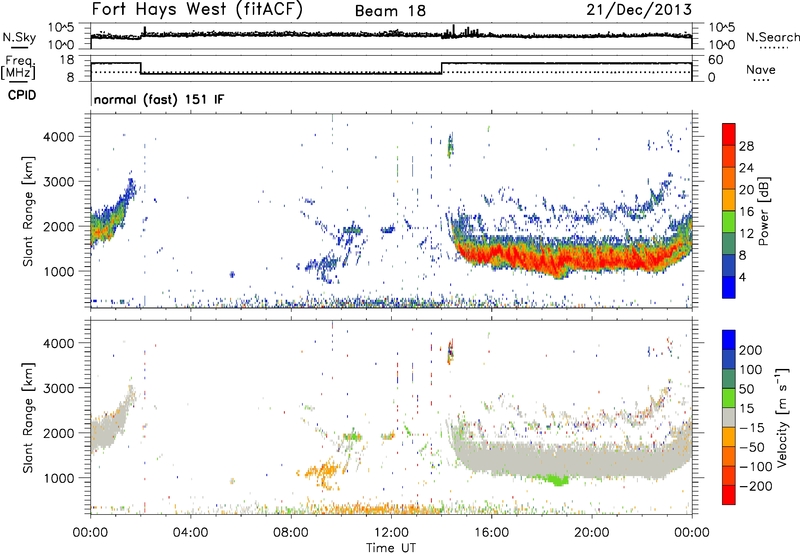800x554 pixels.
Task: Click the '3000' tick in the velocity panel
Action: (x=58, y=388)
